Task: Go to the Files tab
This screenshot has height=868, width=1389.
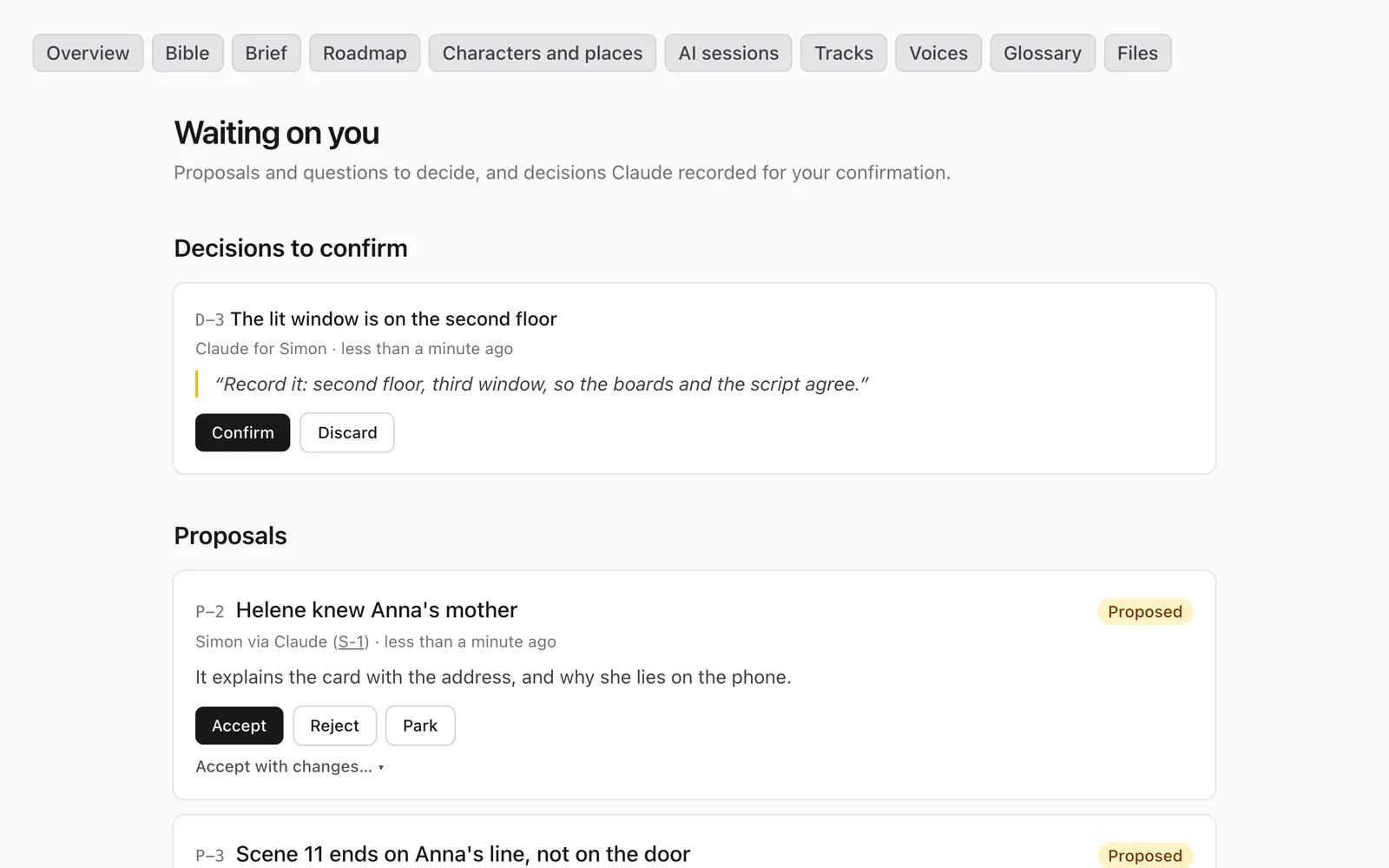Action: (x=1137, y=53)
